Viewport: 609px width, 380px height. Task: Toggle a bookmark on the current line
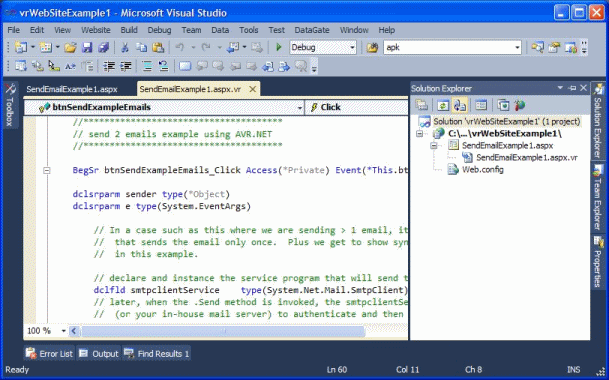[185, 66]
